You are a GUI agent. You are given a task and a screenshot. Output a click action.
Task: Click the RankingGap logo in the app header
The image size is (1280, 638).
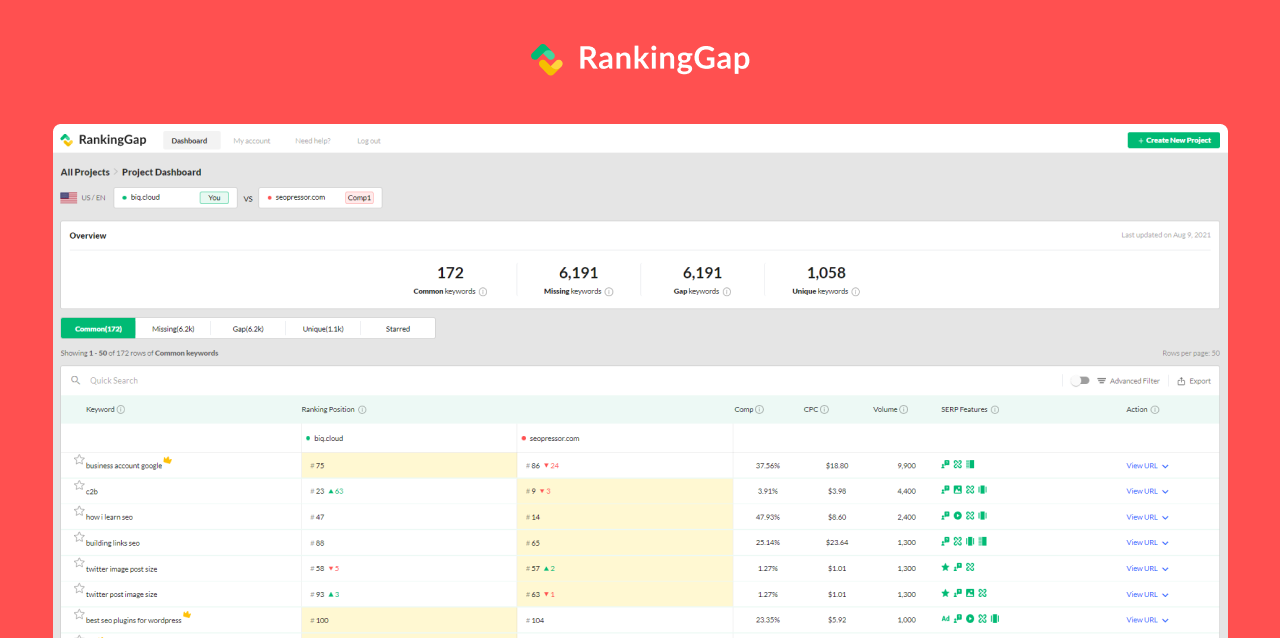(103, 140)
